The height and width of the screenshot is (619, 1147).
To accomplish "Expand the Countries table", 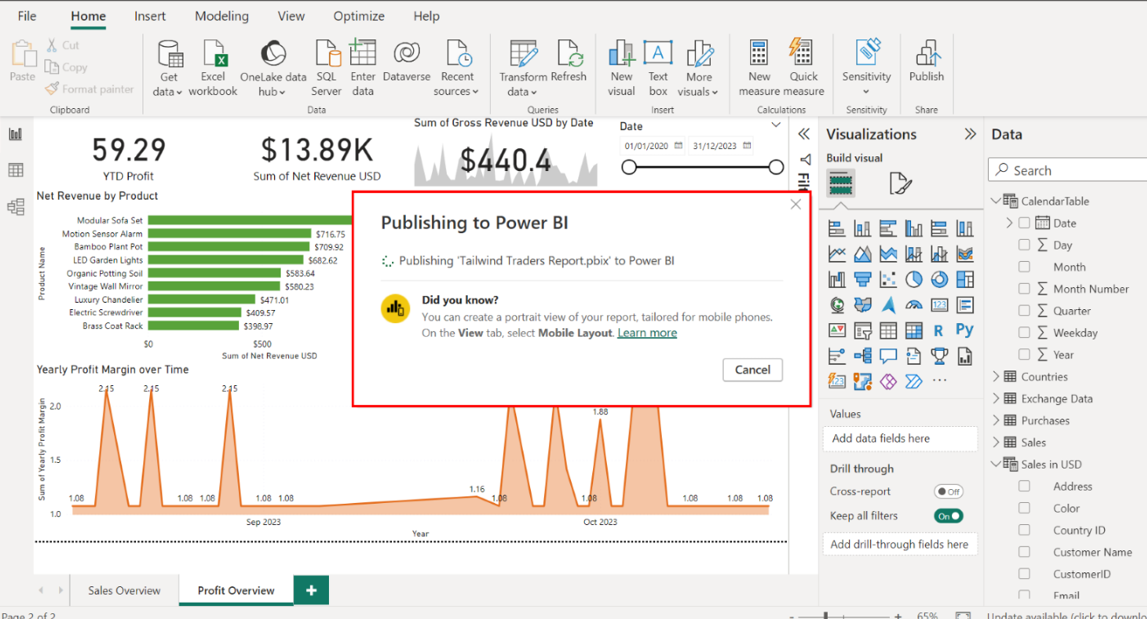I will click(996, 377).
